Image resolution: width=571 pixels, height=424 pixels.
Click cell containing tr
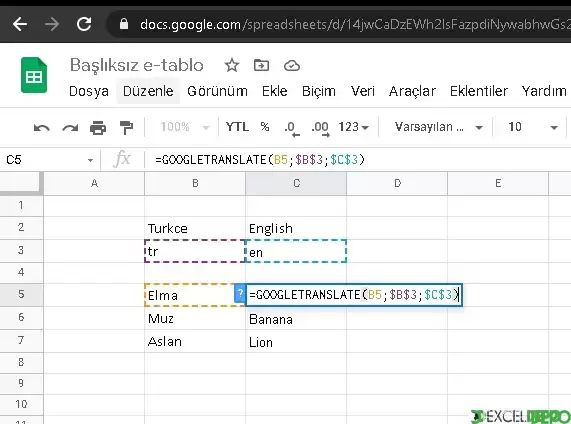[x=195, y=251]
